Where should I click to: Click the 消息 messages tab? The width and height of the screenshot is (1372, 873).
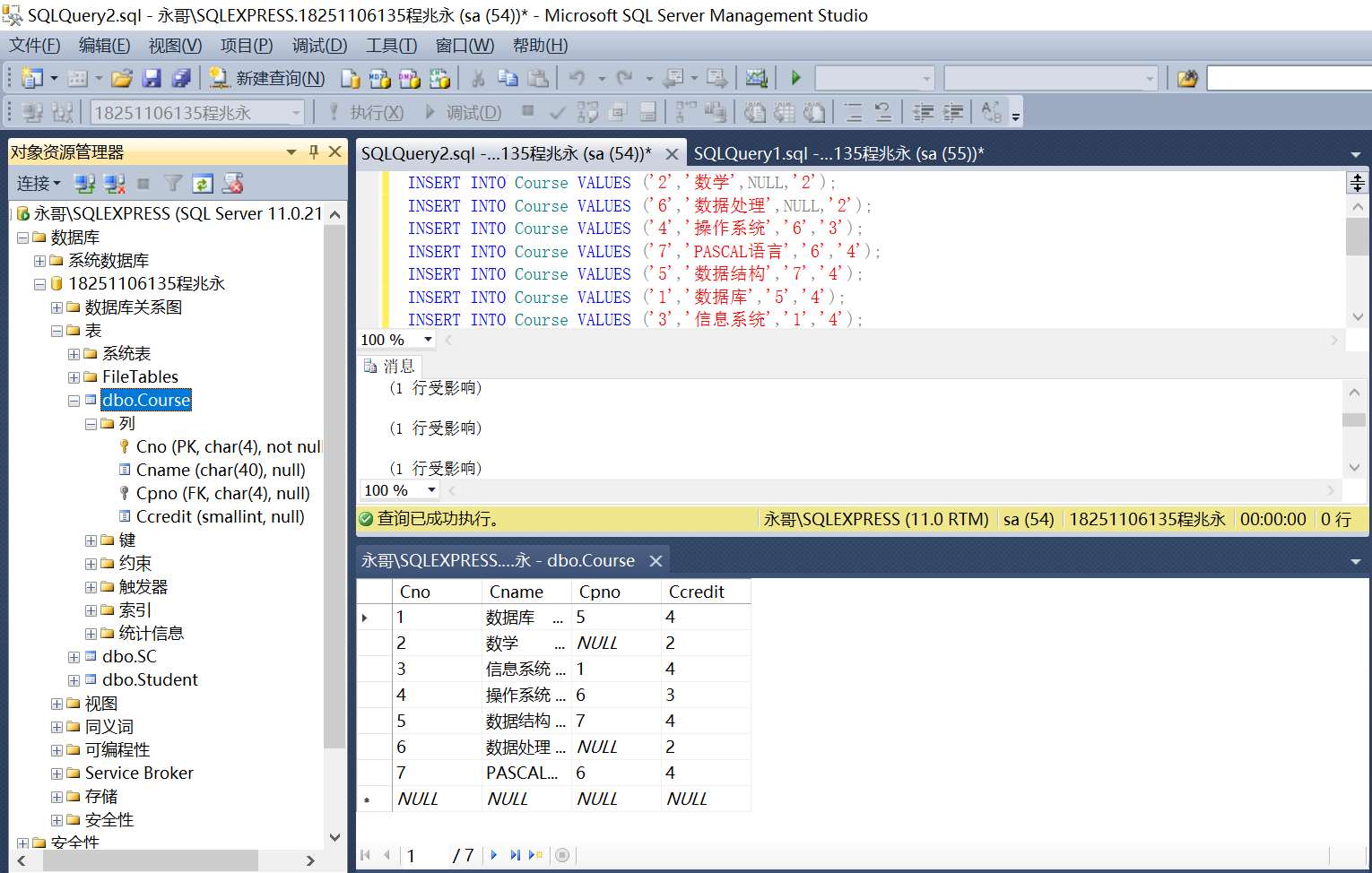point(390,366)
